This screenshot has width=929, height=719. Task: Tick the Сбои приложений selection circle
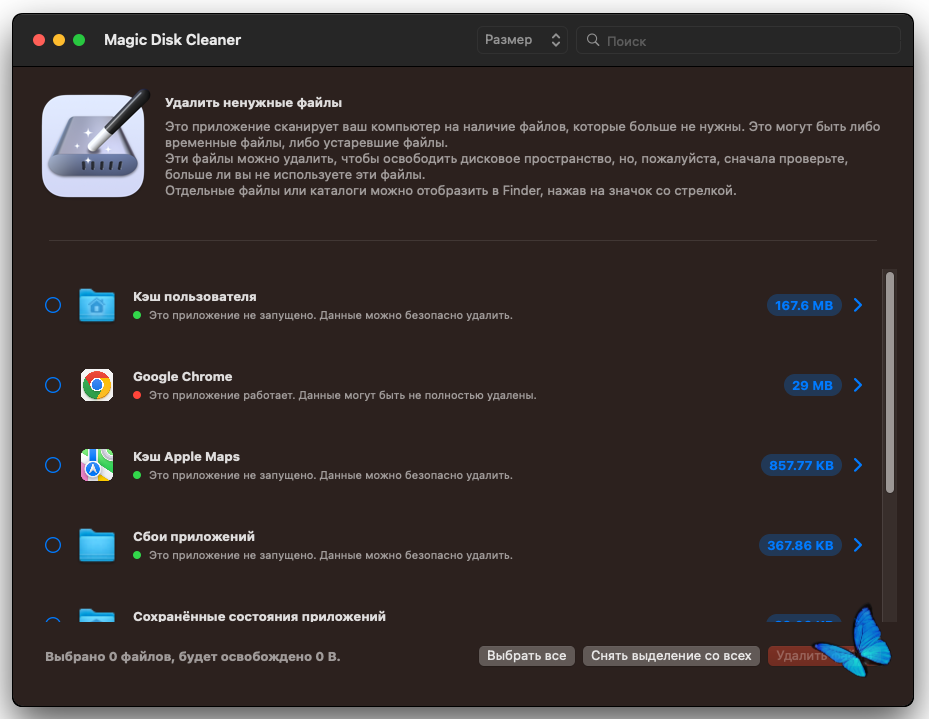coord(53,545)
